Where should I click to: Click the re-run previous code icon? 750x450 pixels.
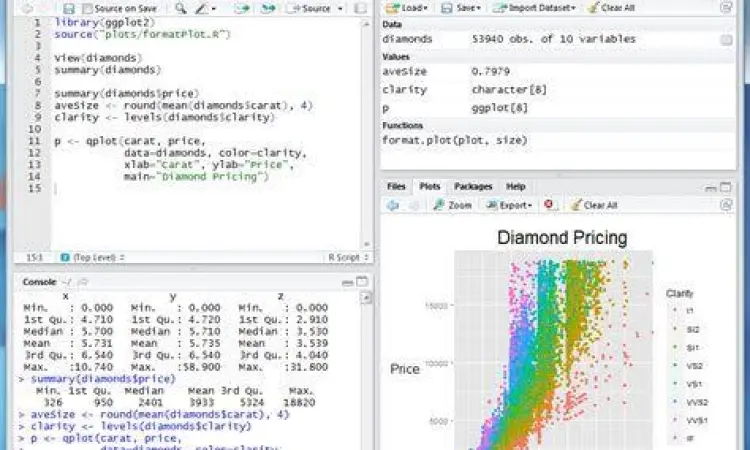(x=268, y=8)
